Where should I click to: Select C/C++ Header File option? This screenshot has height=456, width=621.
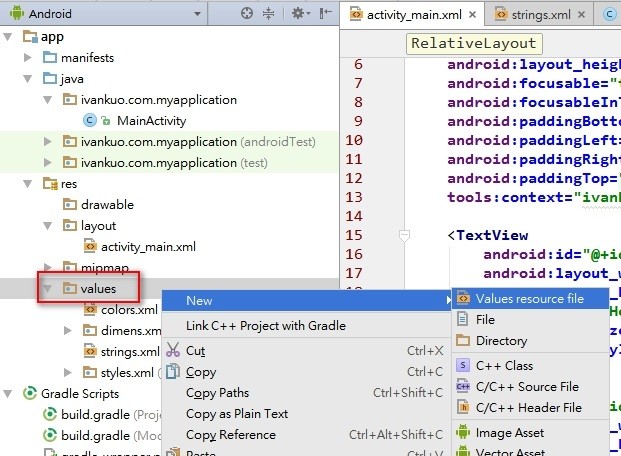pyautogui.click(x=529, y=408)
